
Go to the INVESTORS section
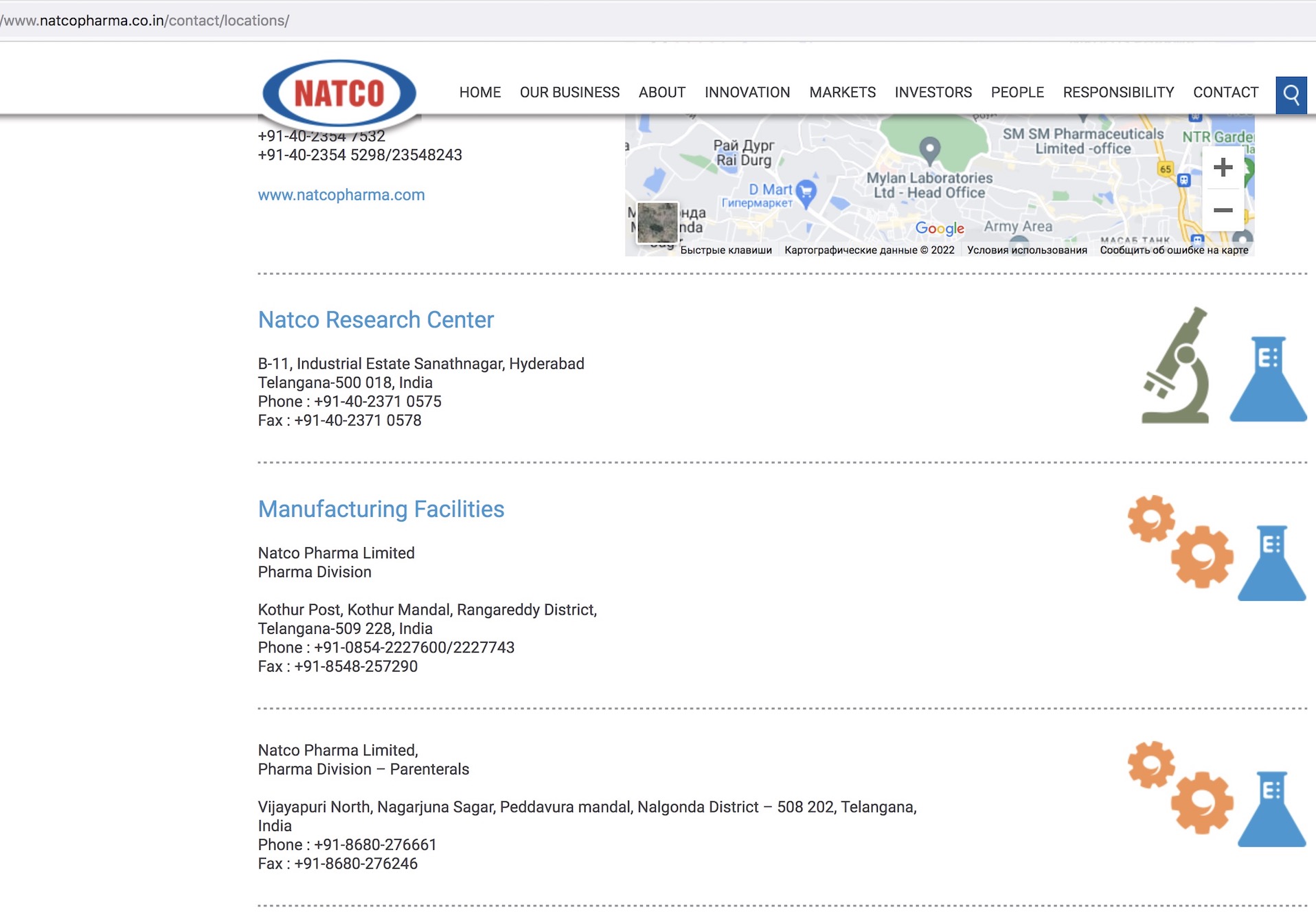click(933, 93)
